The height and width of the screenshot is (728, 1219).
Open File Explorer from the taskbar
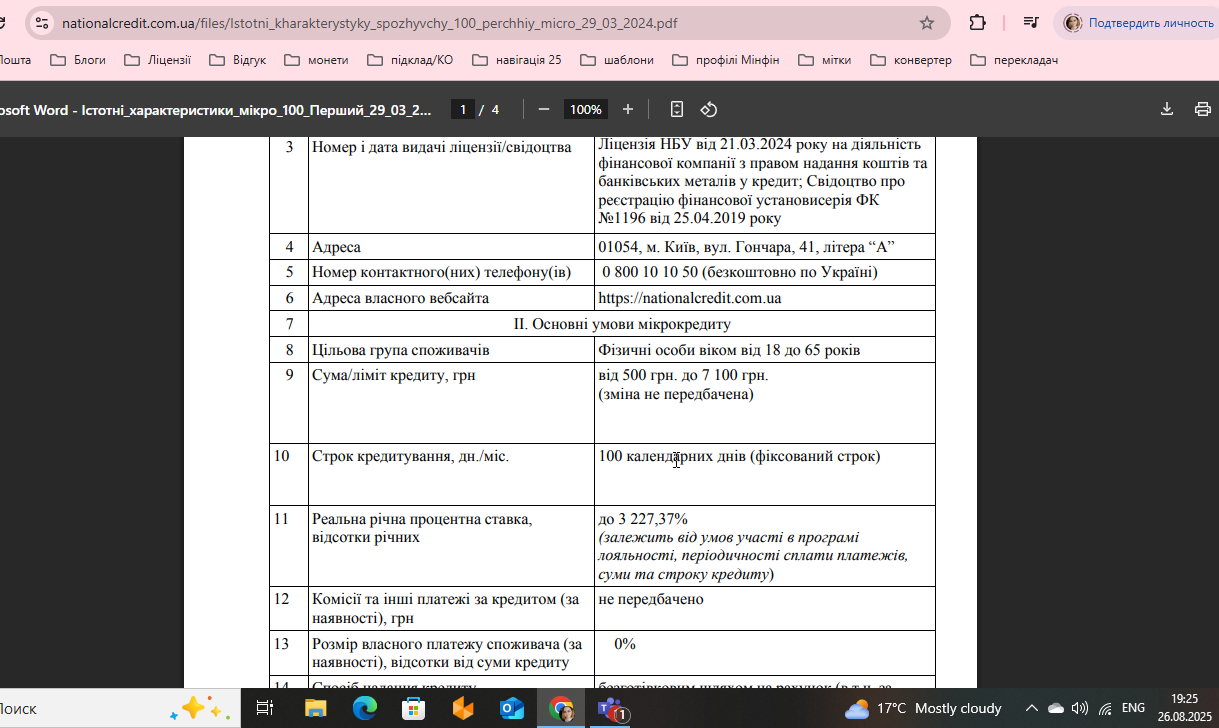coord(315,709)
